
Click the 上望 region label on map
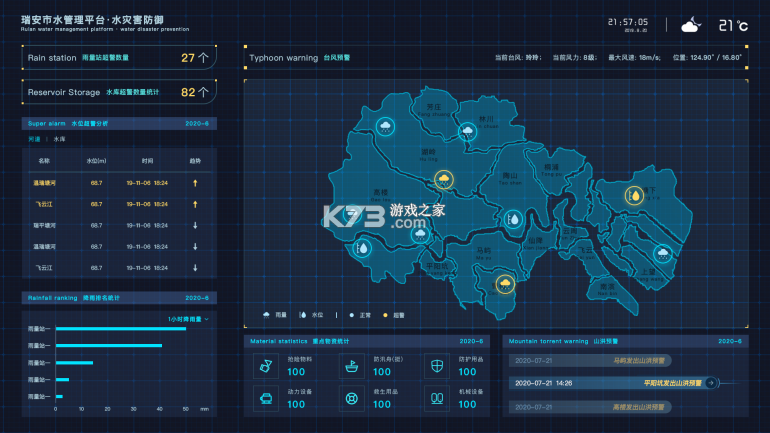tap(648, 272)
